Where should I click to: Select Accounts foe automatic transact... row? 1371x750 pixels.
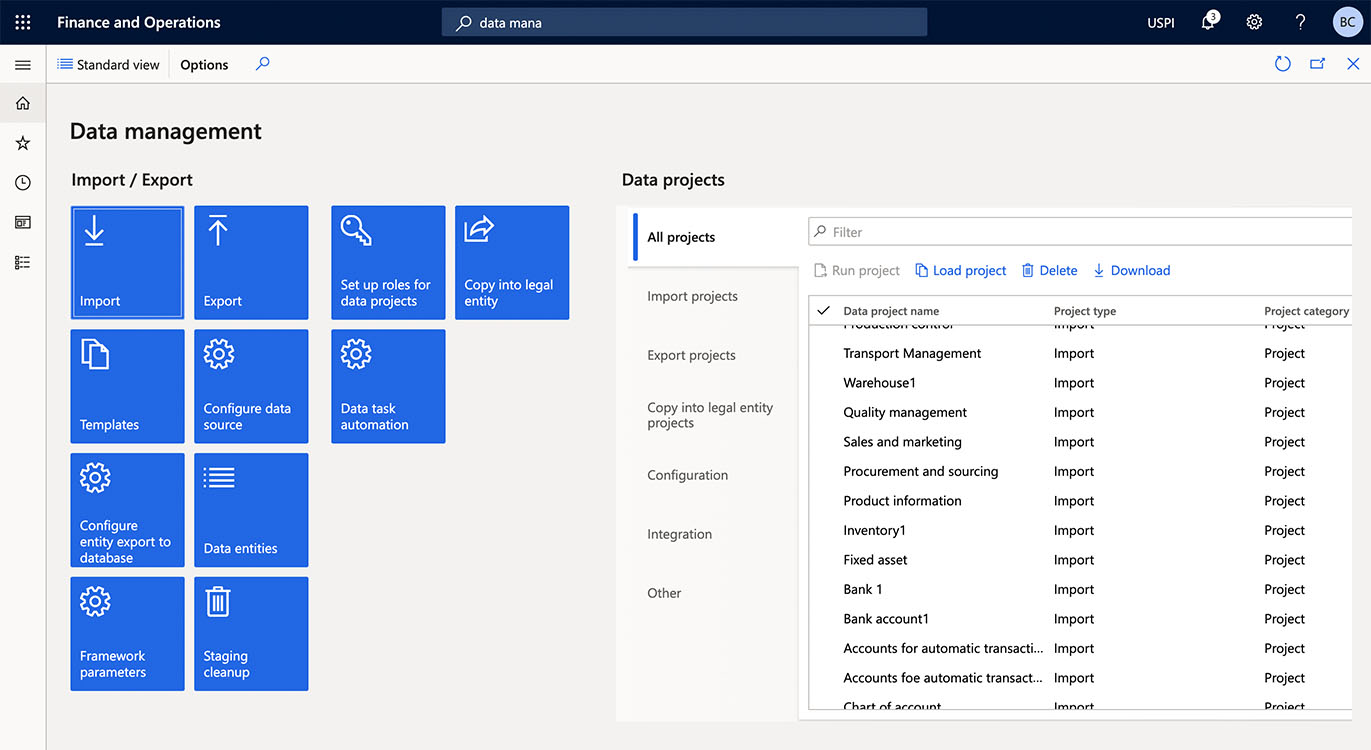coord(1080,678)
